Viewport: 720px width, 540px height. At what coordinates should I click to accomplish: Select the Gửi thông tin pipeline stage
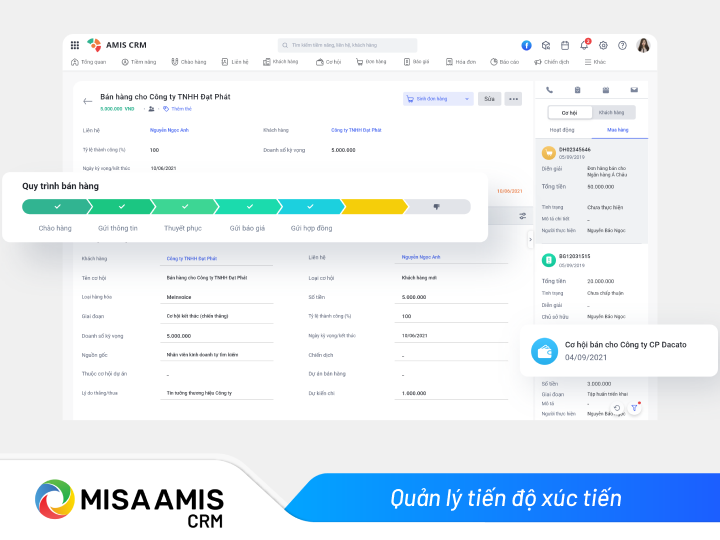click(120, 207)
